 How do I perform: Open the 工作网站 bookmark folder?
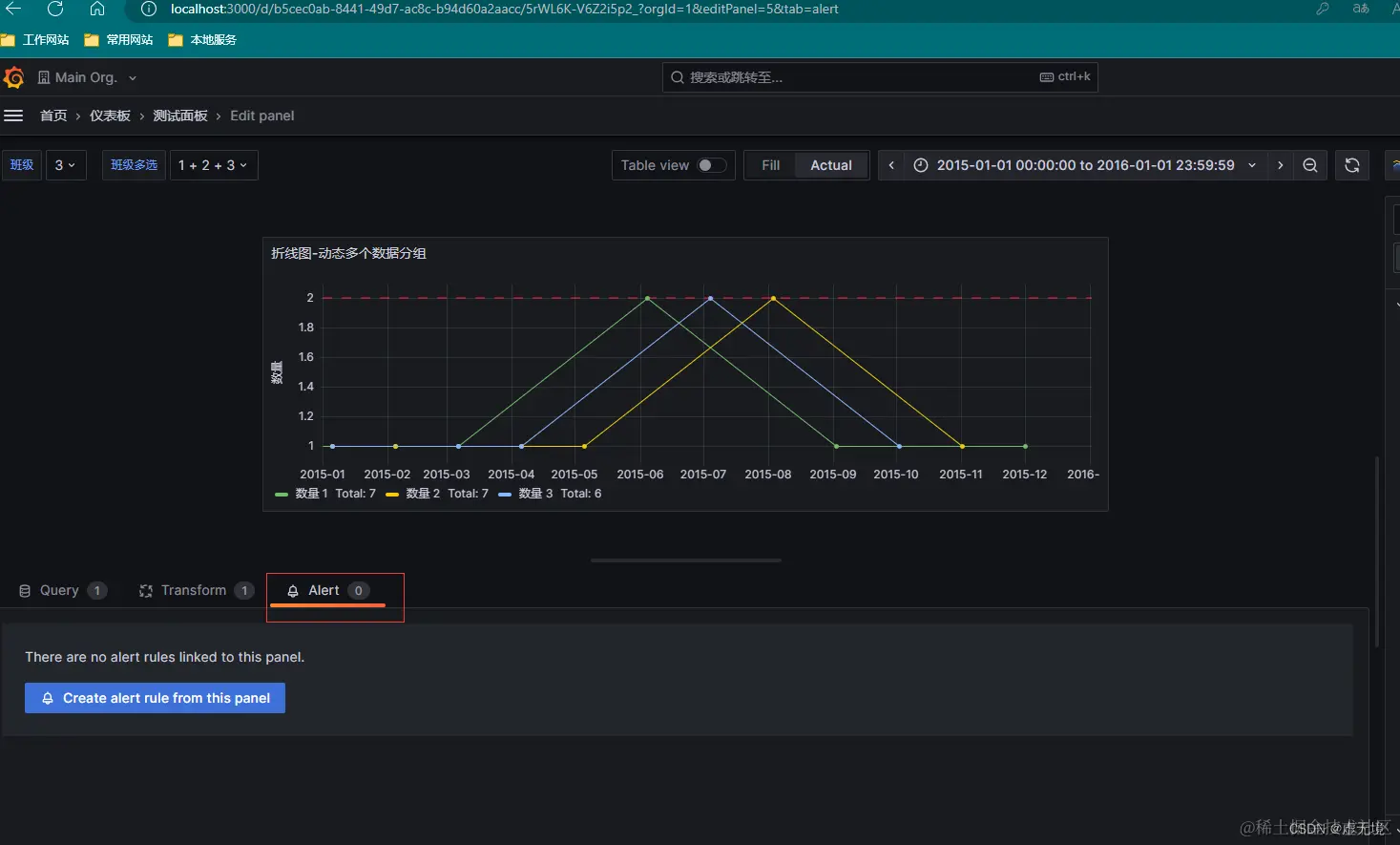pos(35,40)
